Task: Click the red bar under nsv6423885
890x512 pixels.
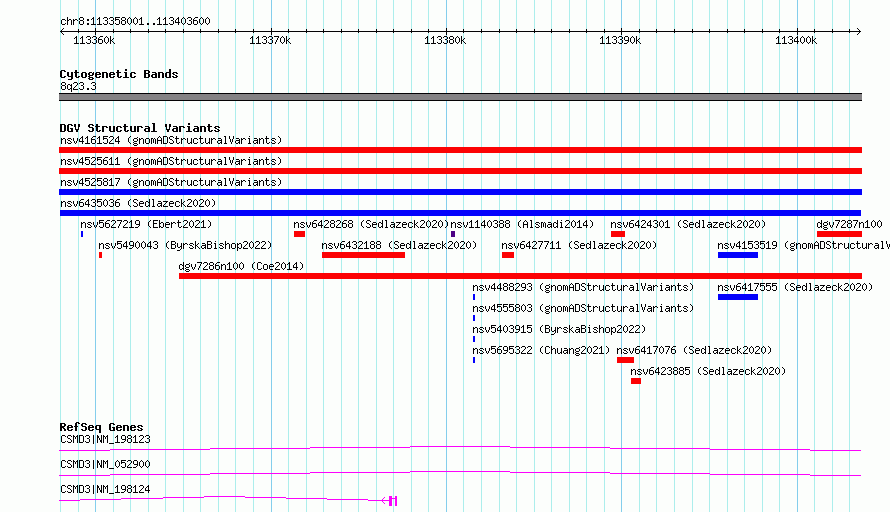Action: (636, 381)
